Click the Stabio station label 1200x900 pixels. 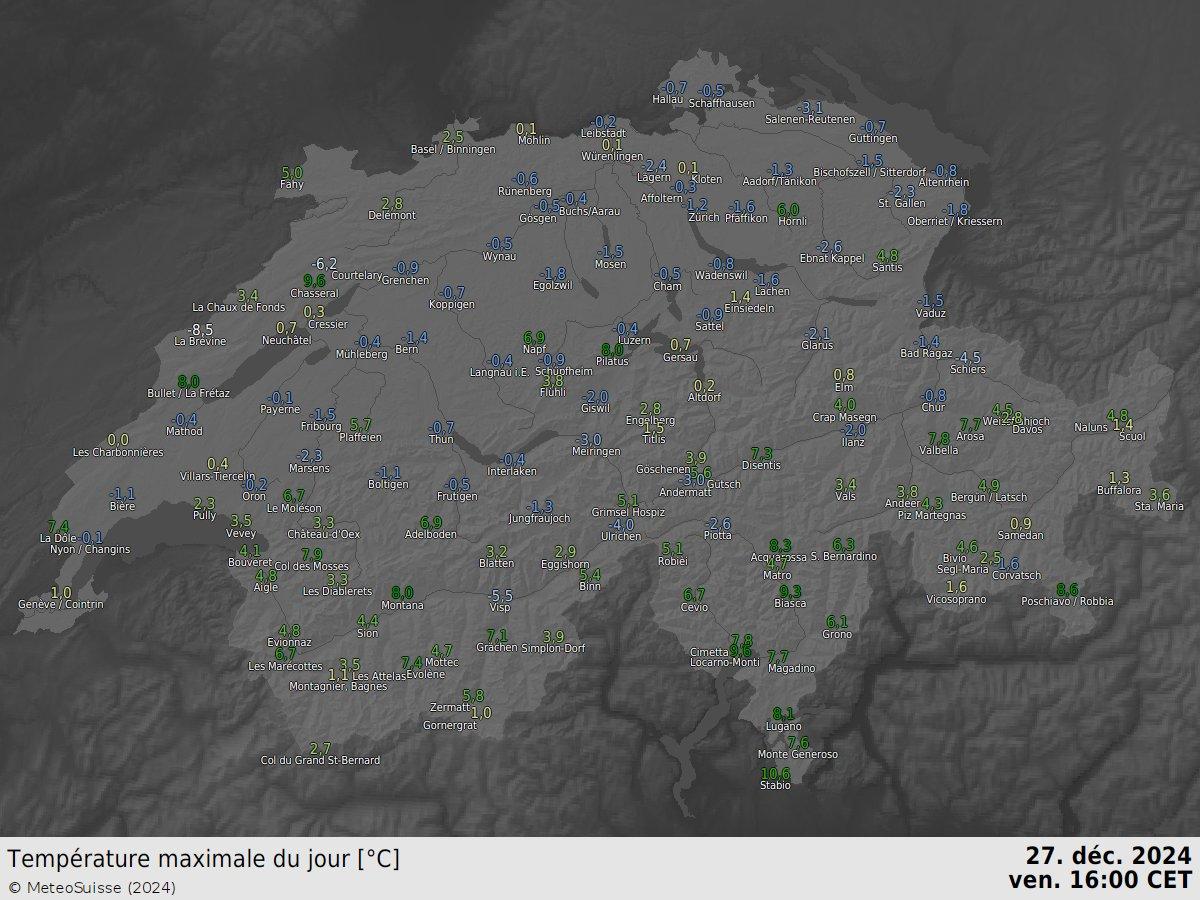(775, 785)
